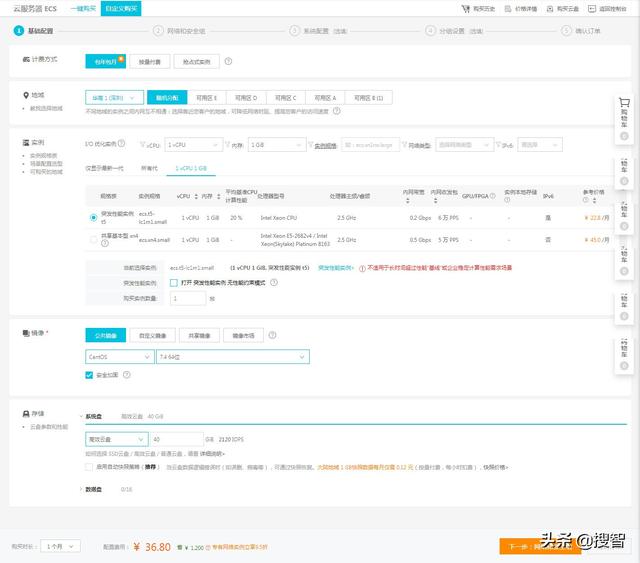The image size is (640, 563).
Task: Expand the 数据盘 section
Action: 81,489
